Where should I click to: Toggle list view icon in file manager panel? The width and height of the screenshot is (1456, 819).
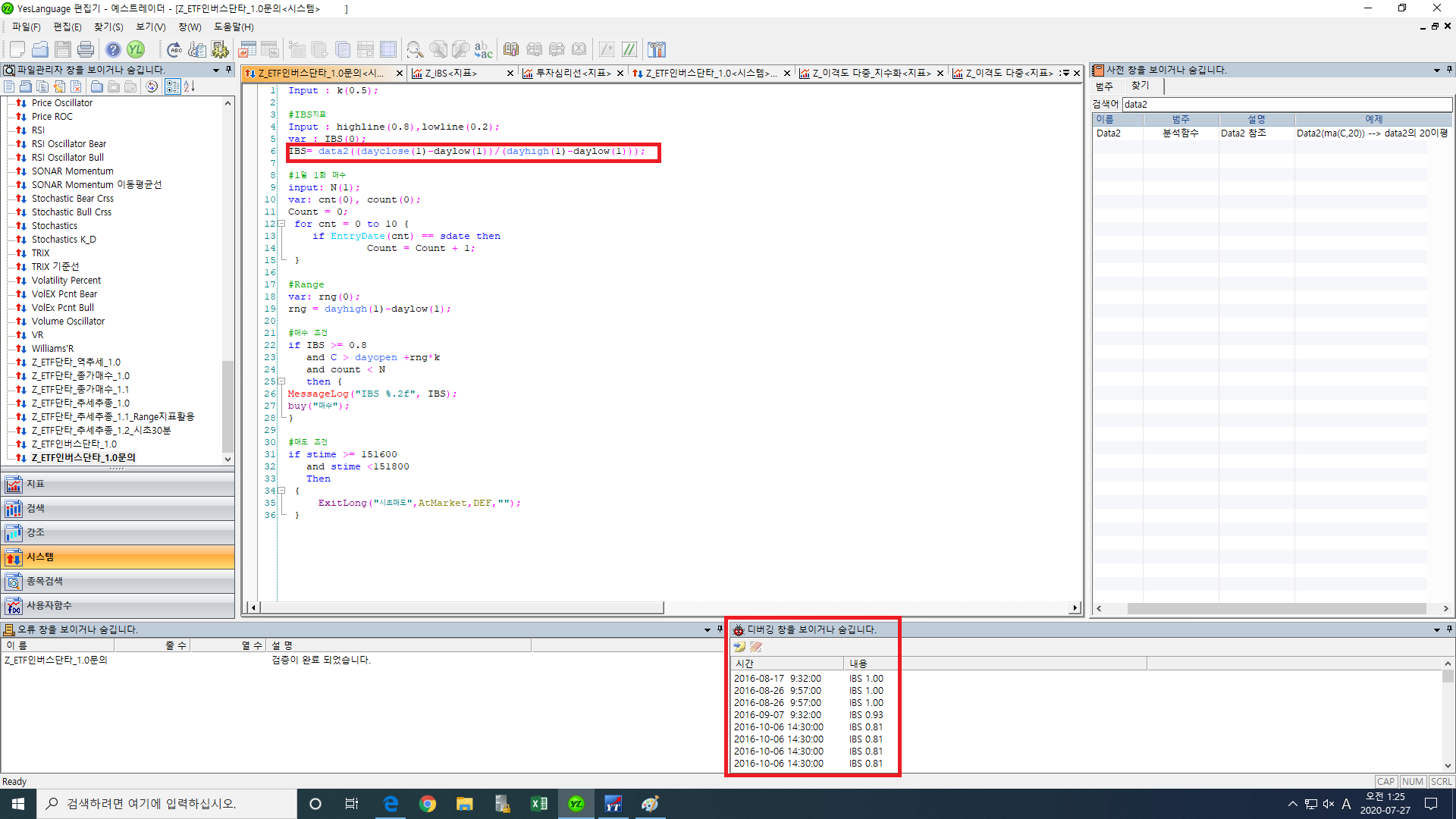tap(173, 86)
